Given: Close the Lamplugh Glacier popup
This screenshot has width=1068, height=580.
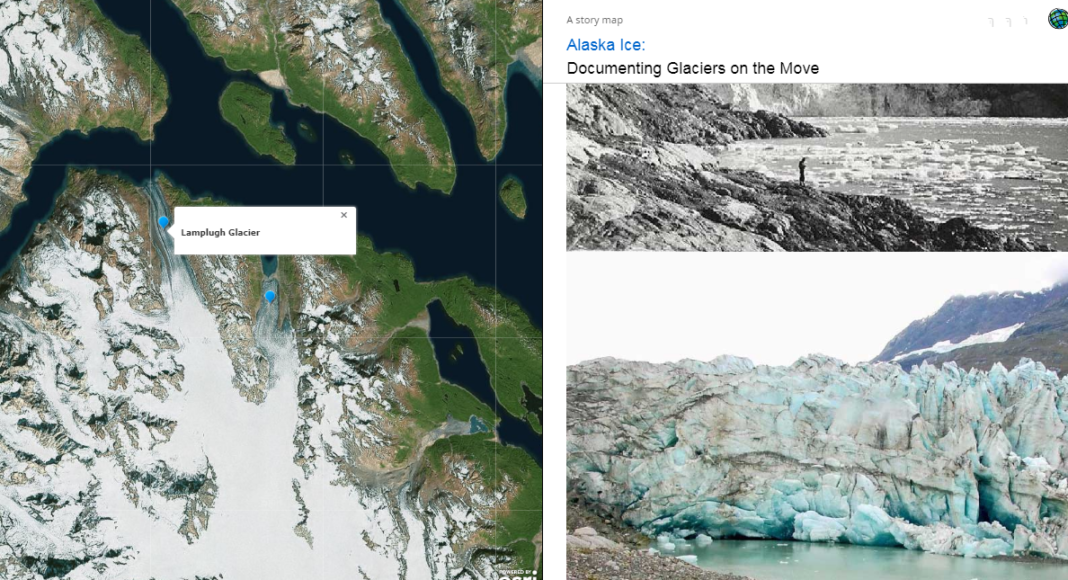Looking at the screenshot, I should click(344, 215).
